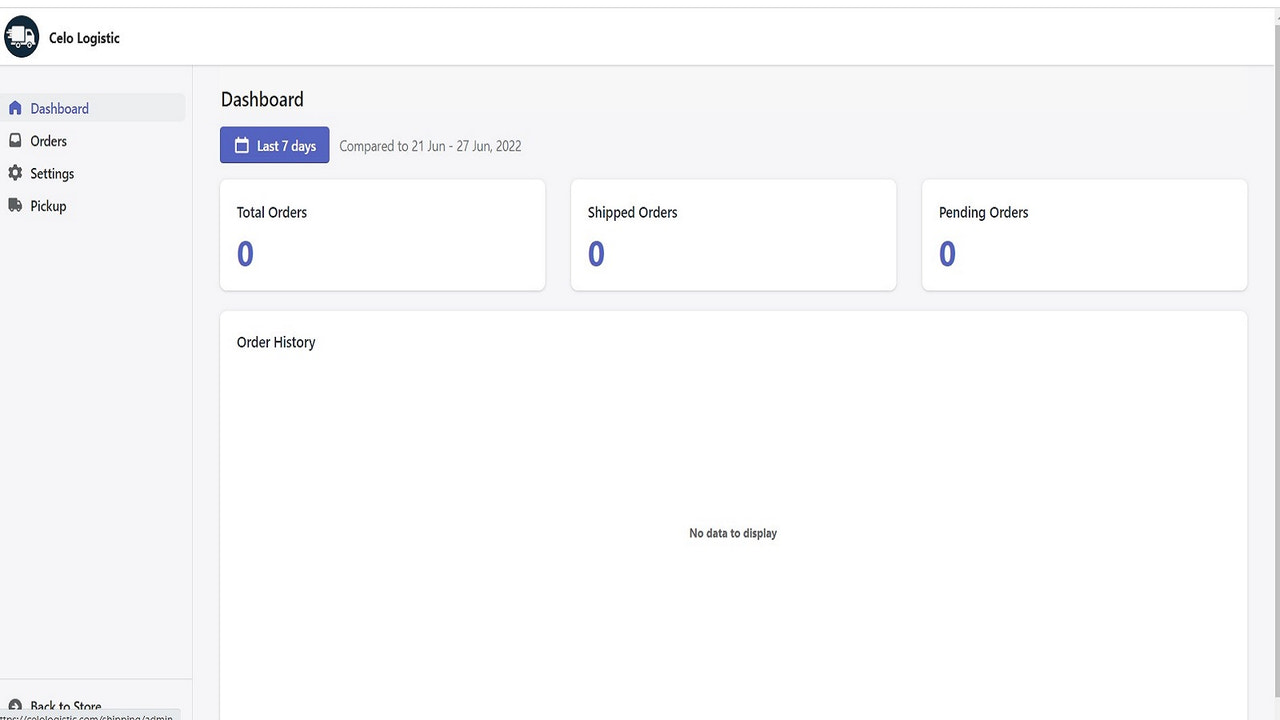Image resolution: width=1280 pixels, height=720 pixels.
Task: Click the Dashboard home icon in sidebar
Action: [15, 108]
